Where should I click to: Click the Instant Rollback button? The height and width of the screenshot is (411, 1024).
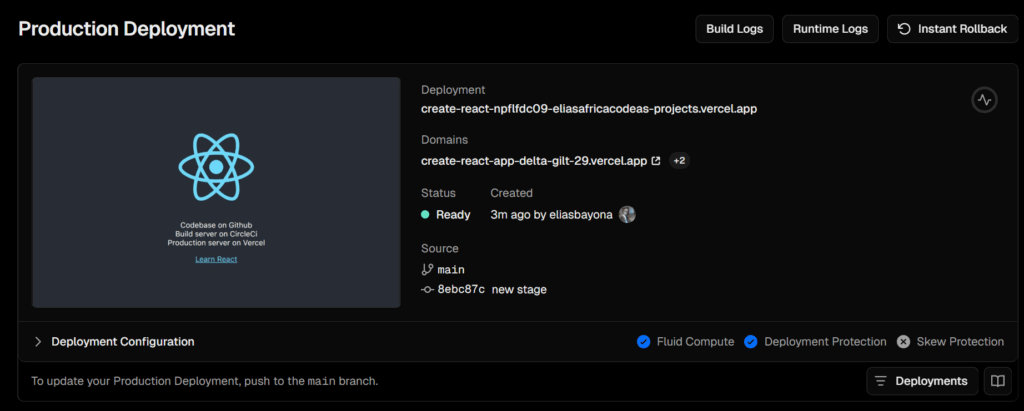pyautogui.click(x=952, y=29)
